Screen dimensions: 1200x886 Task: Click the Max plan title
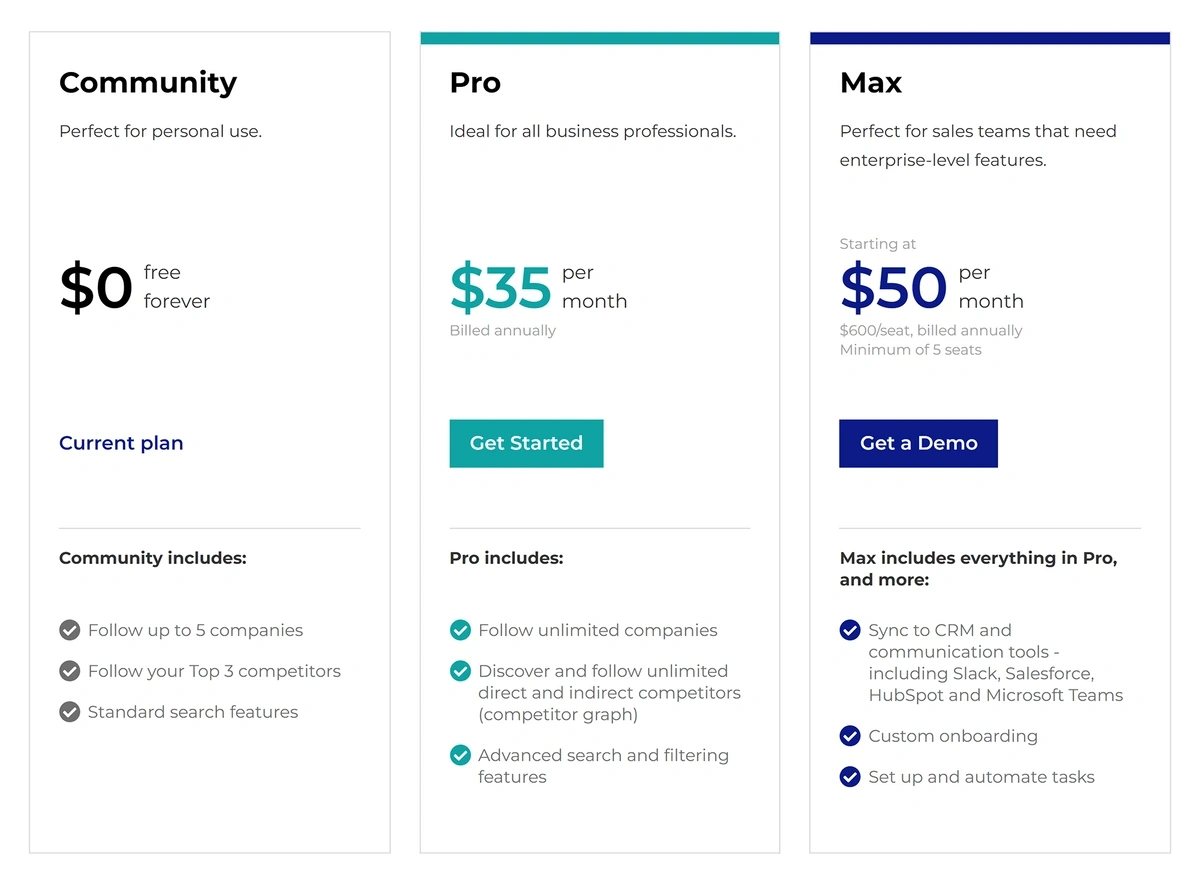tap(871, 83)
